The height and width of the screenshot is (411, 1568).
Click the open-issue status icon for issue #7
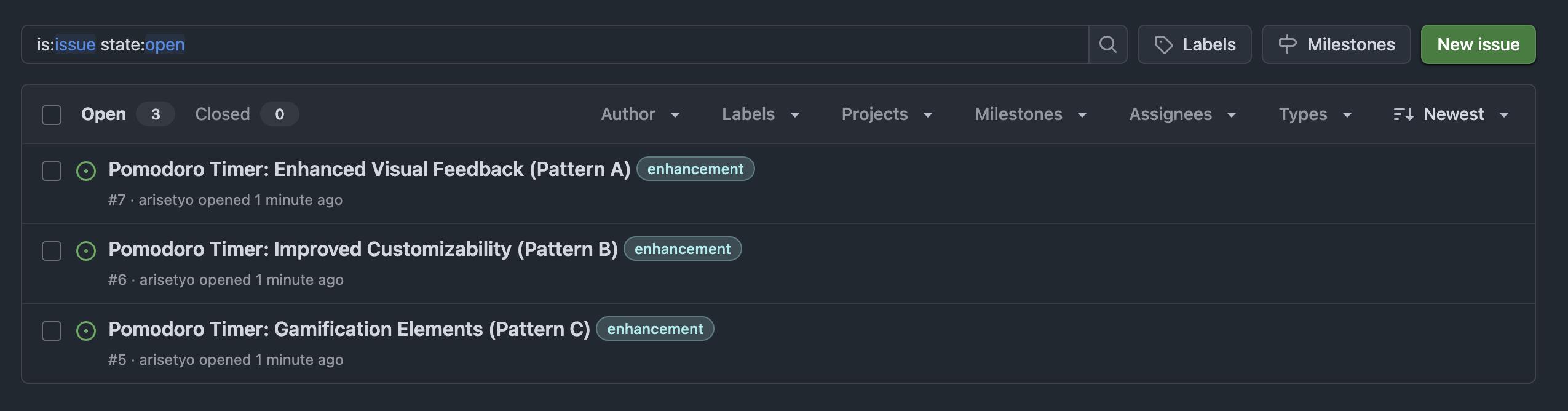86,171
